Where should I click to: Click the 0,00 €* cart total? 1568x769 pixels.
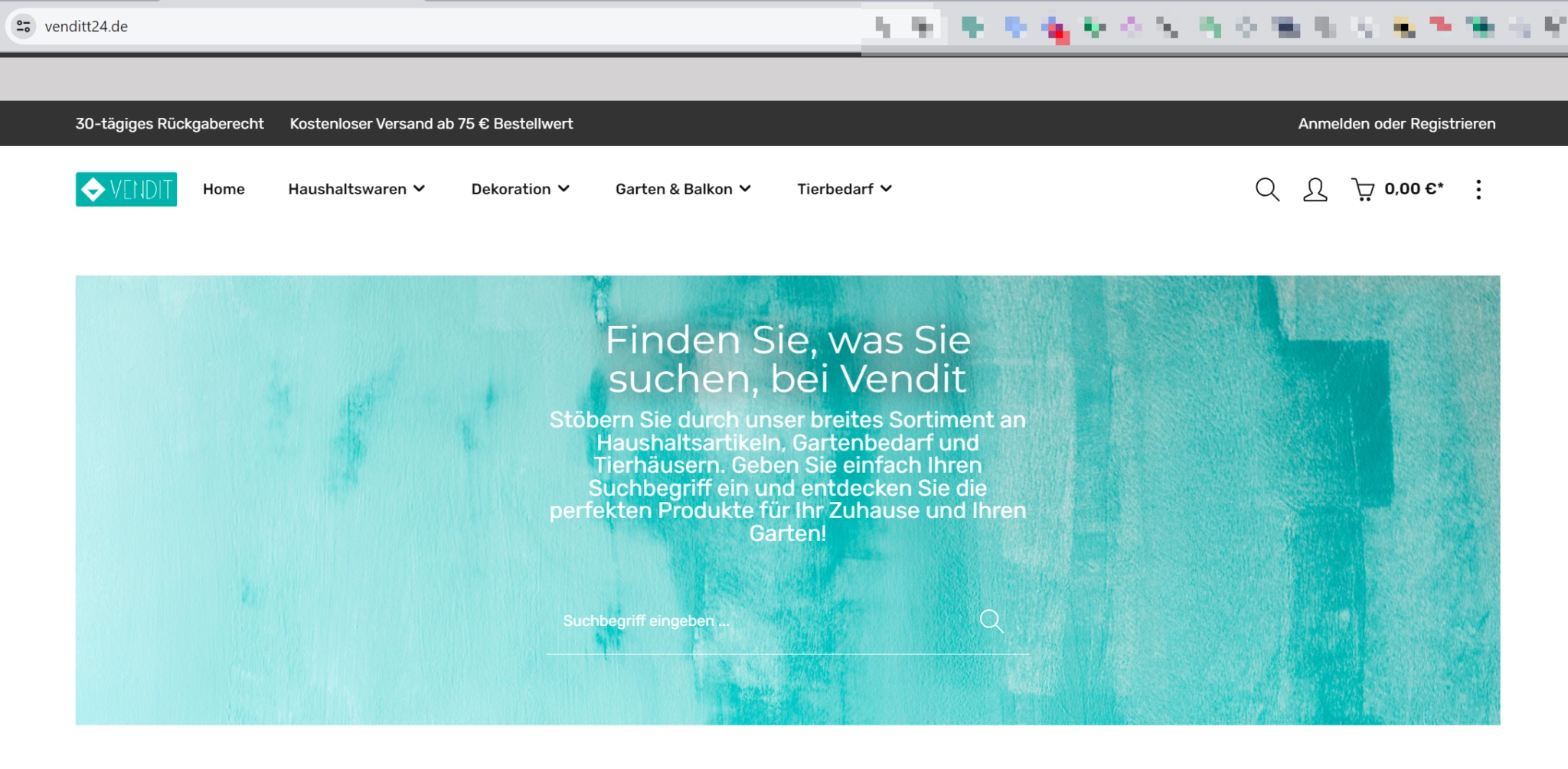(x=1413, y=189)
